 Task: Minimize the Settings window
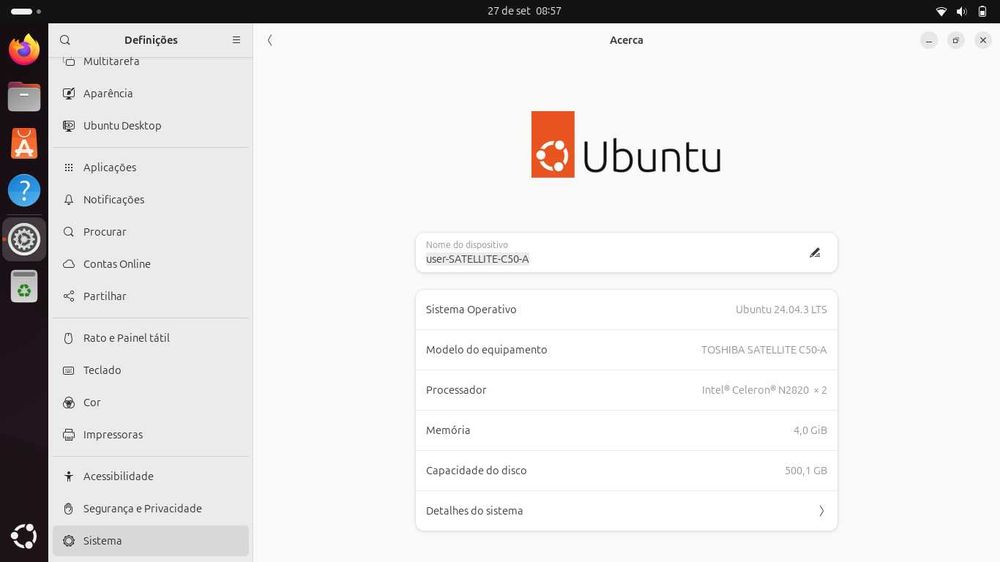(929, 40)
